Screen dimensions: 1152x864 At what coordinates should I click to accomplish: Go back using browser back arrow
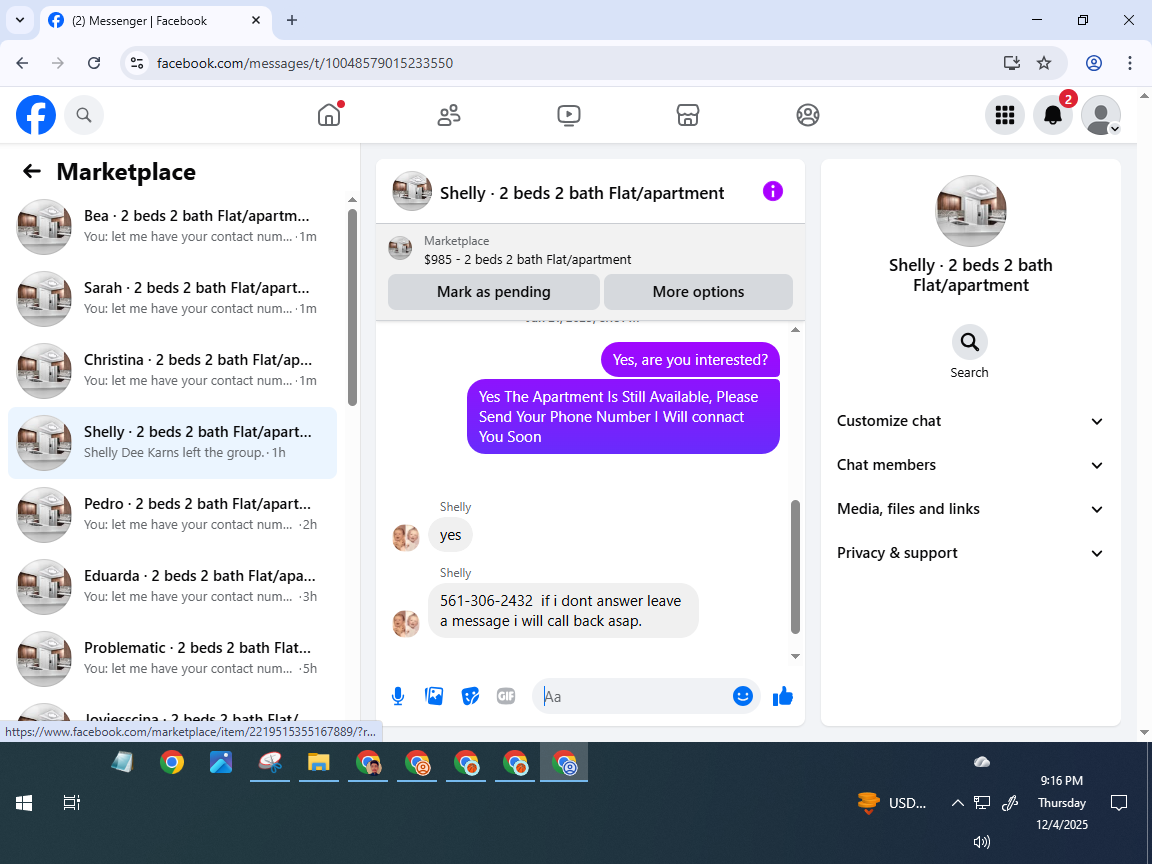click(x=22, y=63)
